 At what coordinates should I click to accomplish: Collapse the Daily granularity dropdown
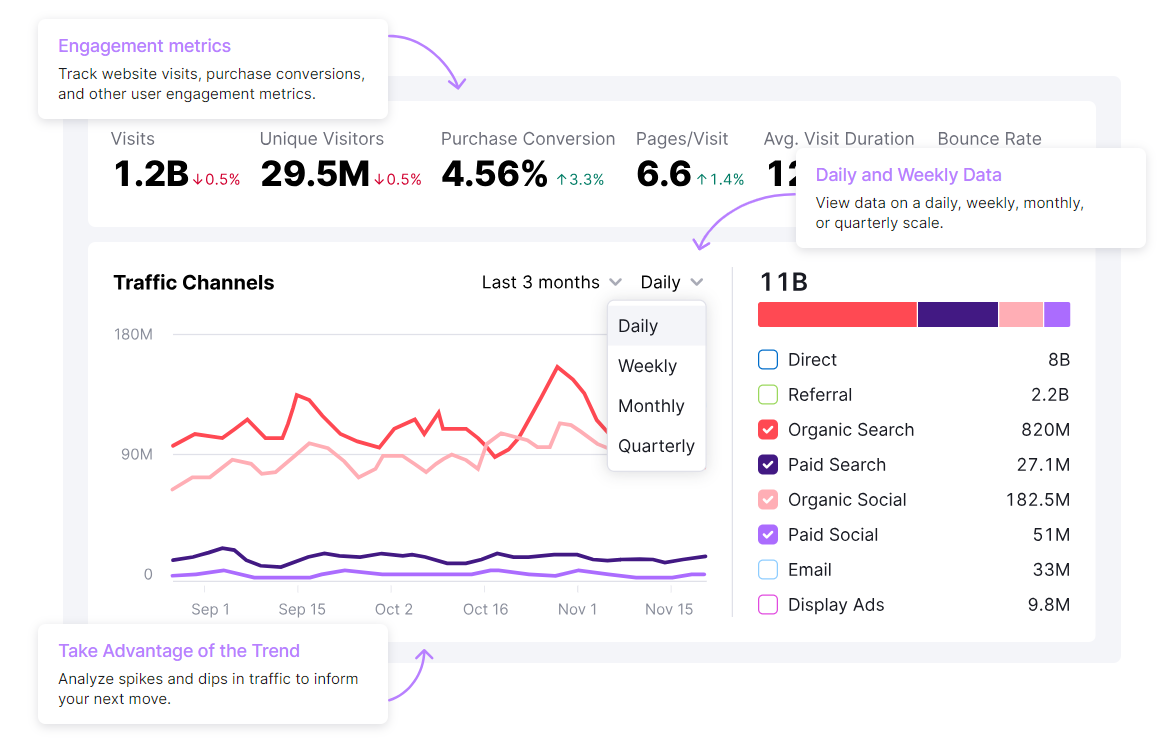point(671,282)
